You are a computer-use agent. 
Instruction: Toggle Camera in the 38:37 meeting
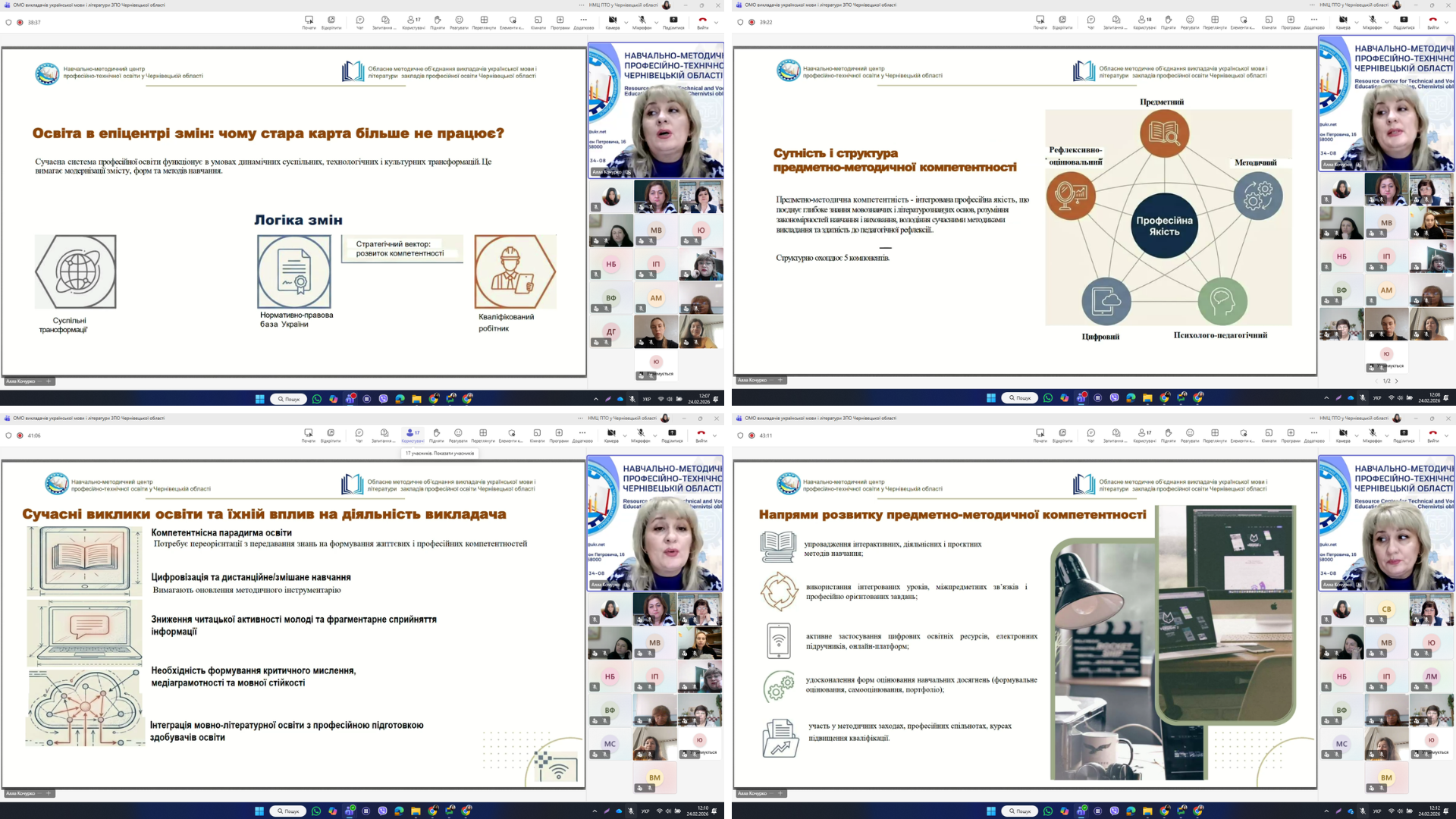click(x=612, y=22)
